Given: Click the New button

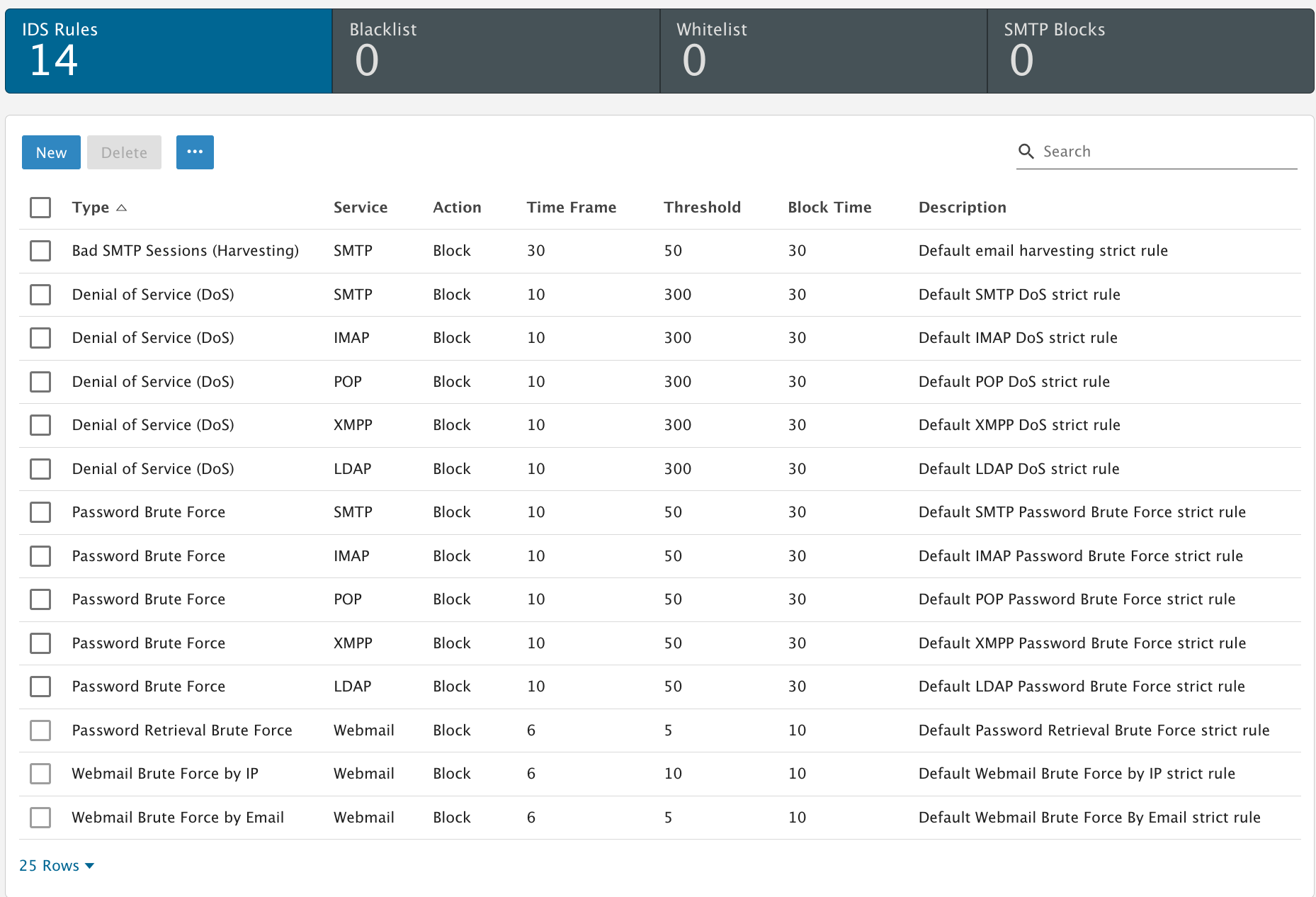Looking at the screenshot, I should pyautogui.click(x=51, y=152).
